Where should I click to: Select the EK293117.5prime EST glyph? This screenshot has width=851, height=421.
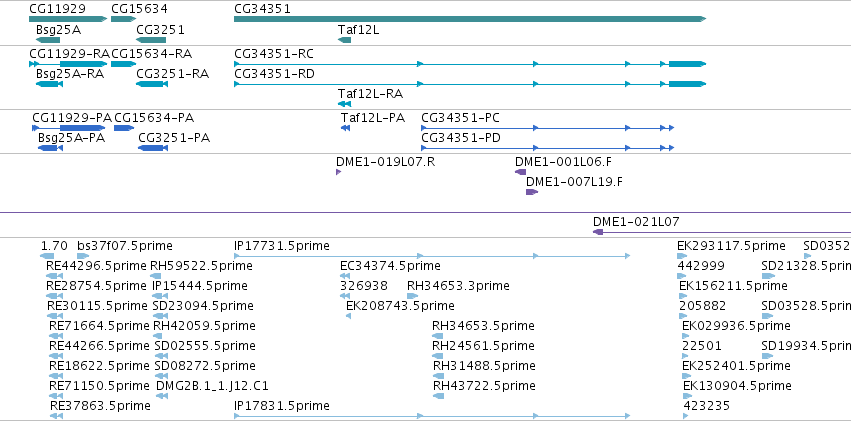pyautogui.click(x=682, y=256)
